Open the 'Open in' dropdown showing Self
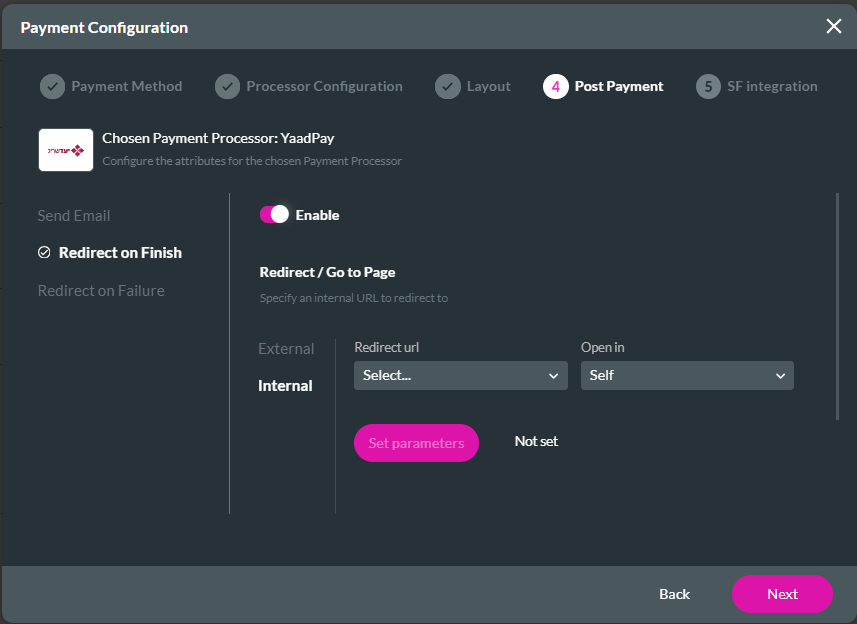The width and height of the screenshot is (857, 624). [x=687, y=376]
